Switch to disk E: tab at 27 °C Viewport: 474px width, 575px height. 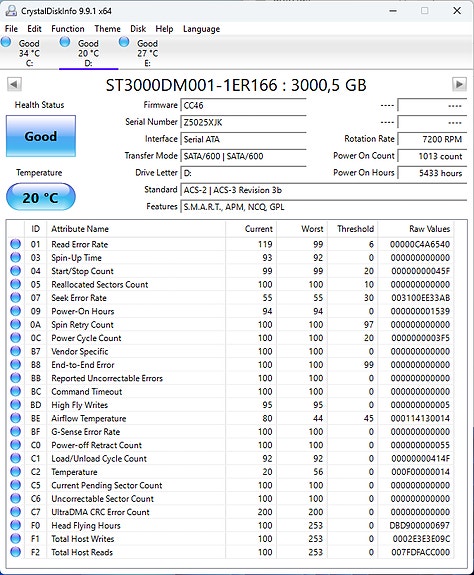147,53
